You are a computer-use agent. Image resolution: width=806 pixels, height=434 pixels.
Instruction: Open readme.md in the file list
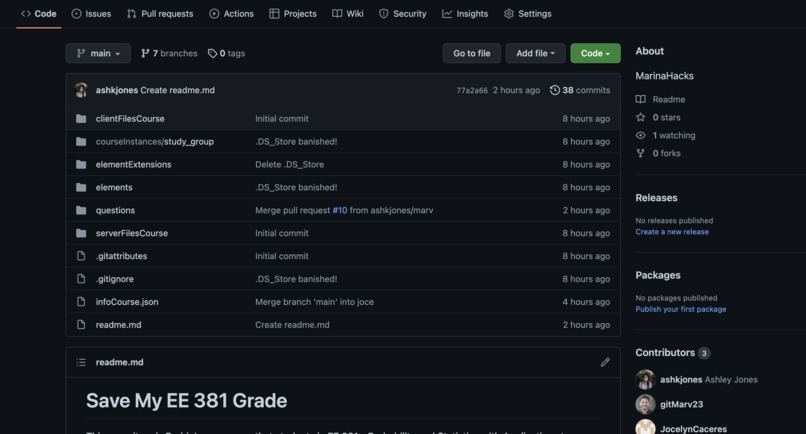118,324
